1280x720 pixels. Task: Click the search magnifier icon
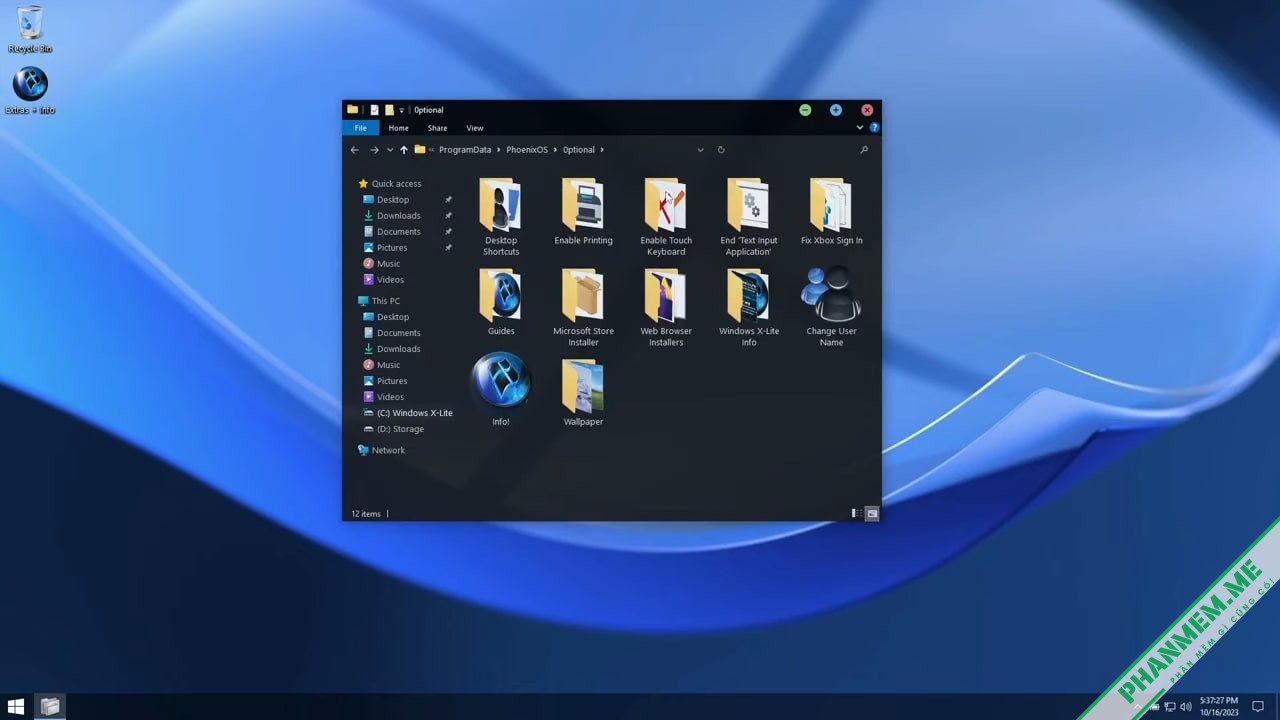864,150
